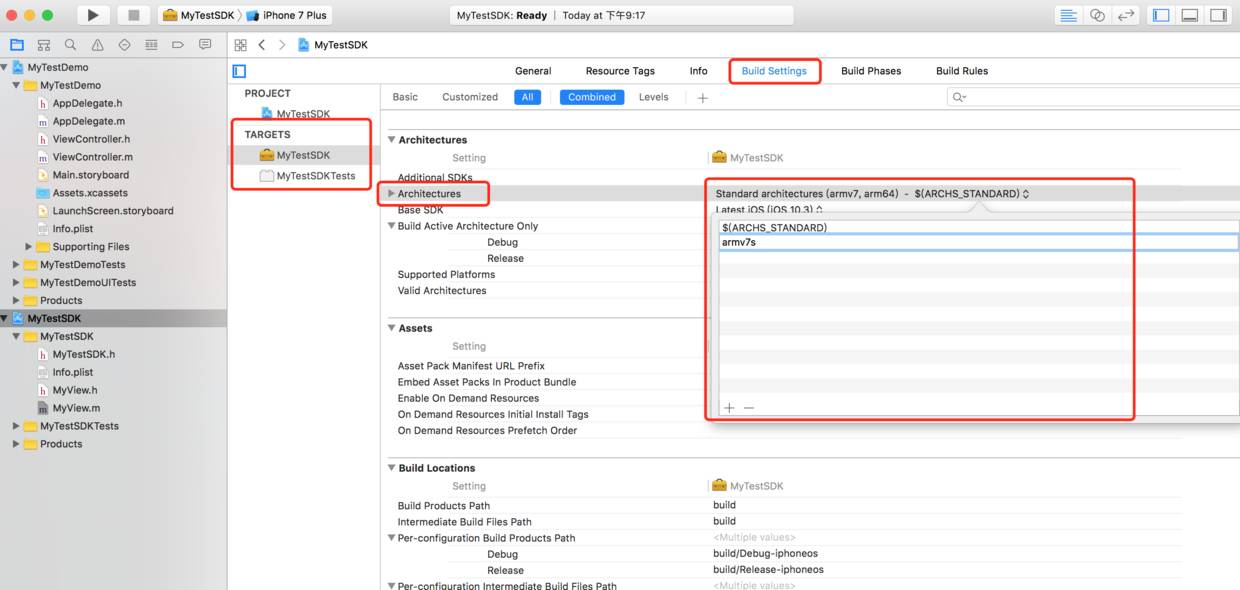
Task: Run the build with Play button
Action: [x=93, y=15]
